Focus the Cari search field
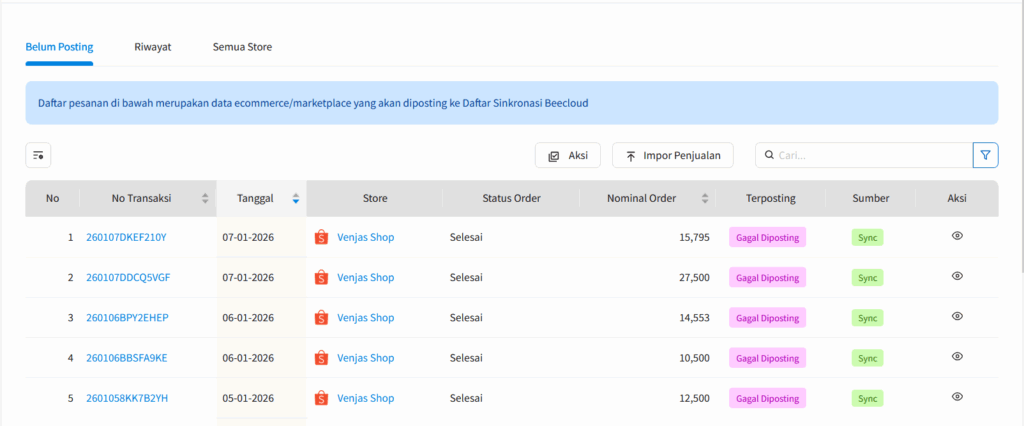This screenshot has width=1024, height=426. pyautogui.click(x=864, y=156)
